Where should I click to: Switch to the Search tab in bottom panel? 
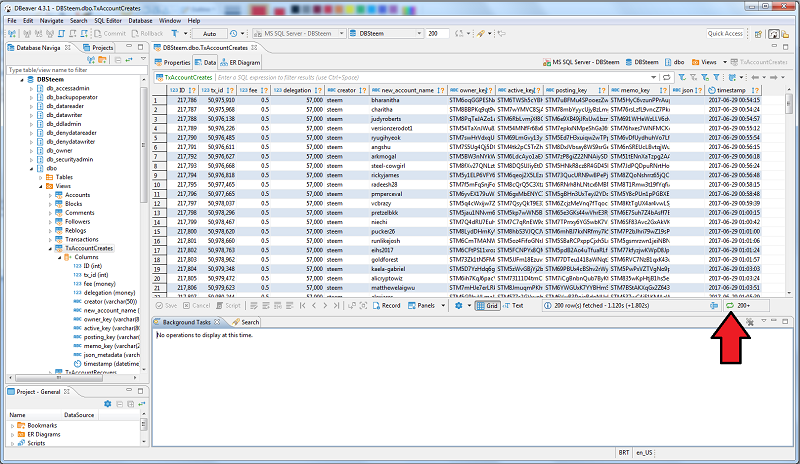click(x=245, y=322)
